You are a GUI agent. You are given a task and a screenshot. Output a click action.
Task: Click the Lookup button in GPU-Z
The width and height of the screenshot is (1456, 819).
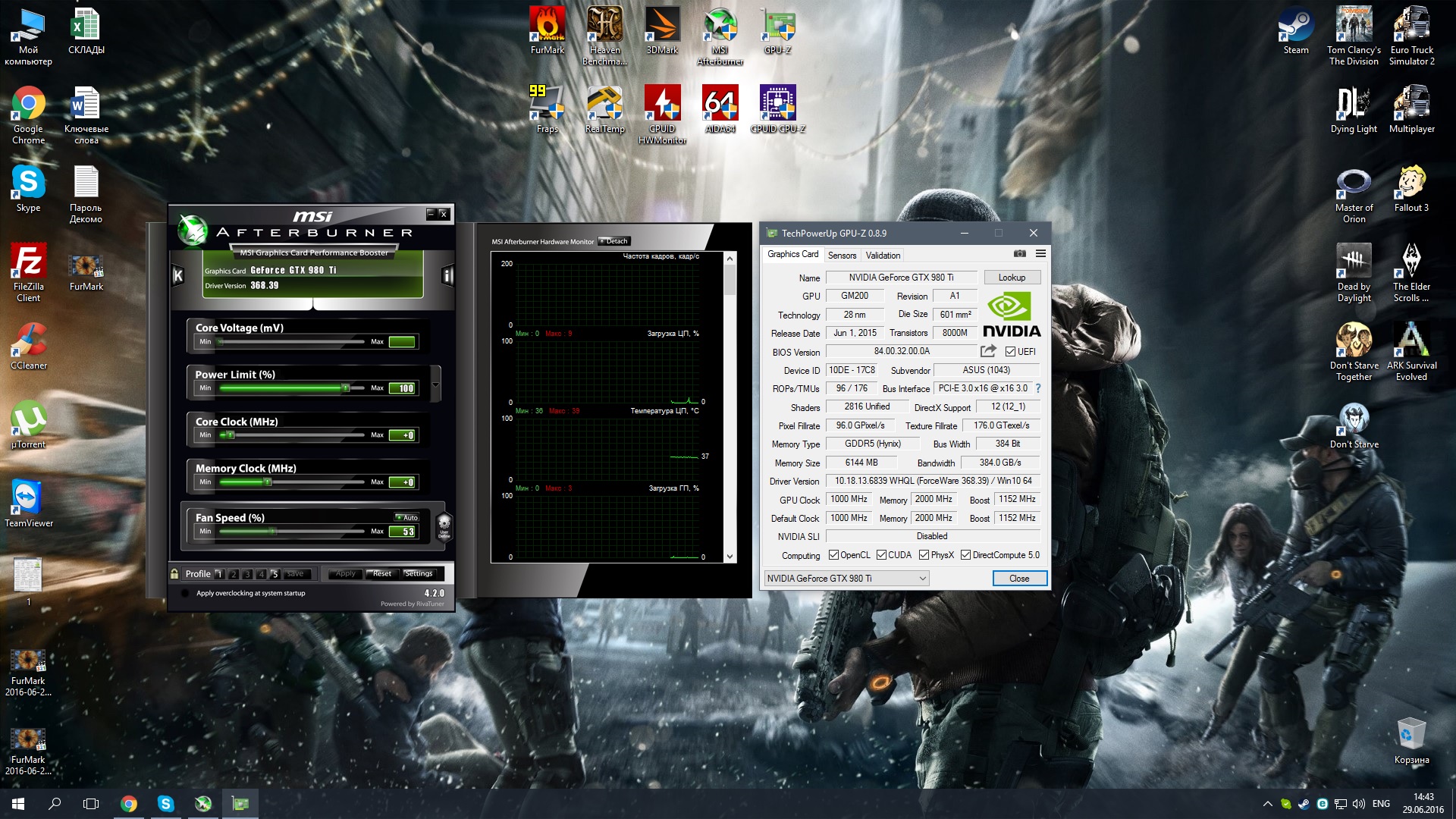pos(1012,278)
